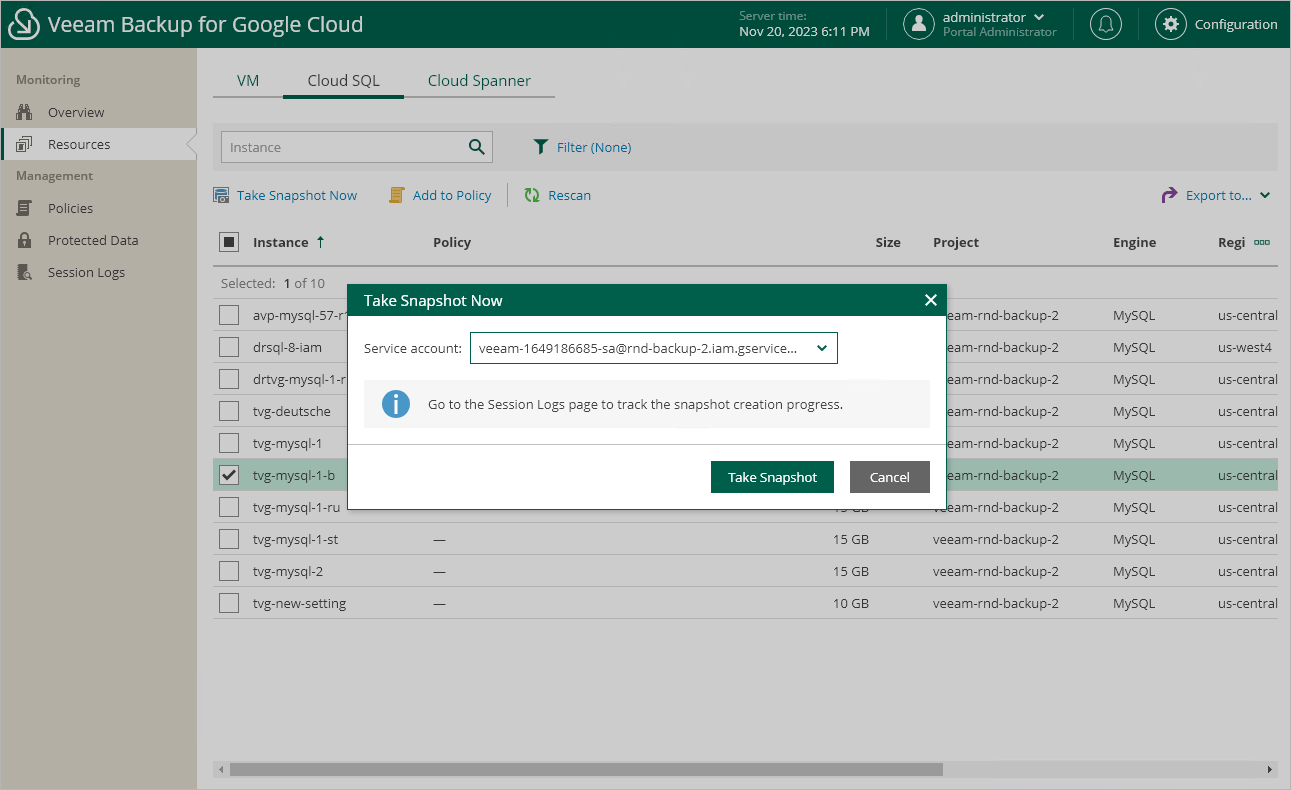
Task: Check the avp-mysql-57 row checkbox
Action: pos(229,315)
